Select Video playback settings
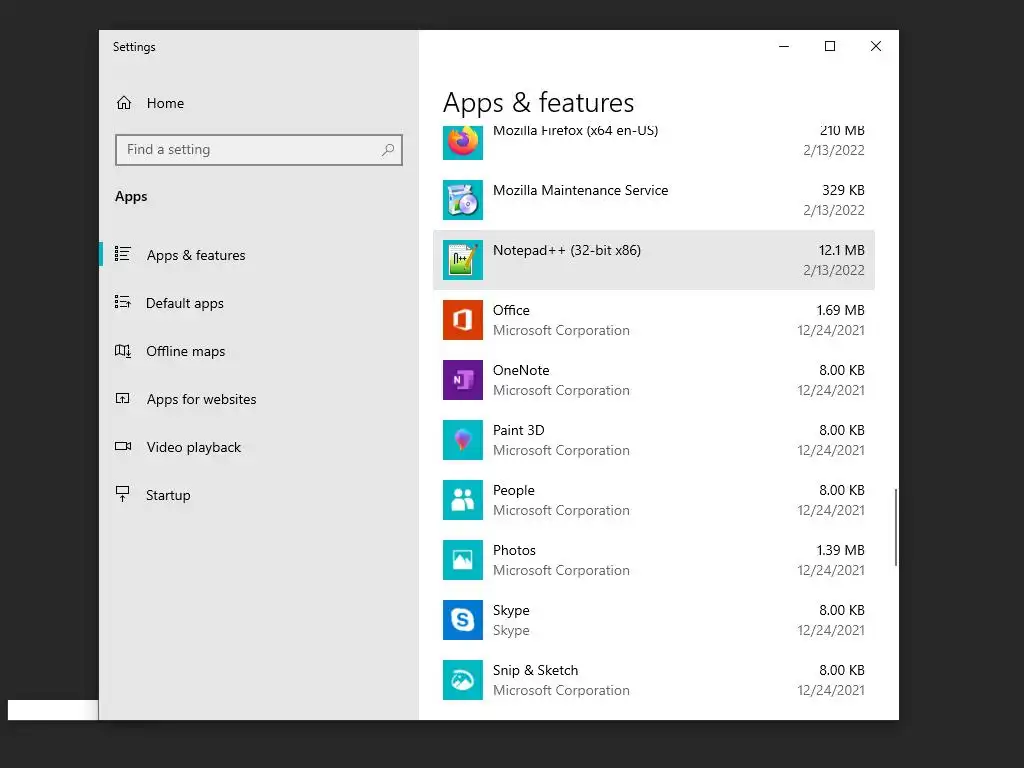 point(259,447)
